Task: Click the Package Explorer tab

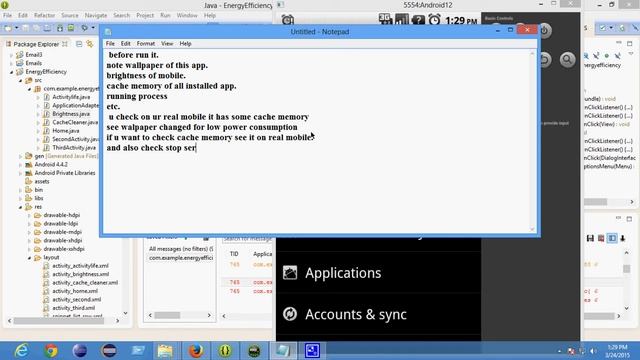Action: point(36,44)
